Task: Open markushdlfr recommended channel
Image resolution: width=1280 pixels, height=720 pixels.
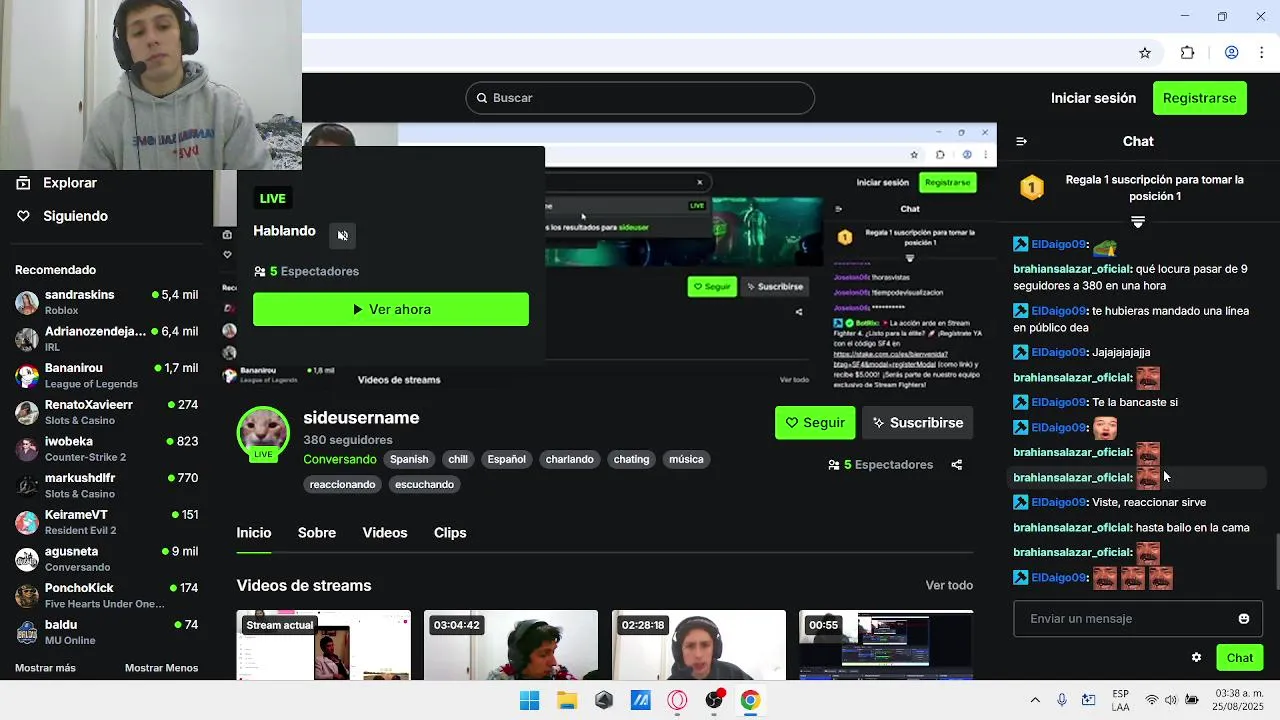Action: [106, 486]
